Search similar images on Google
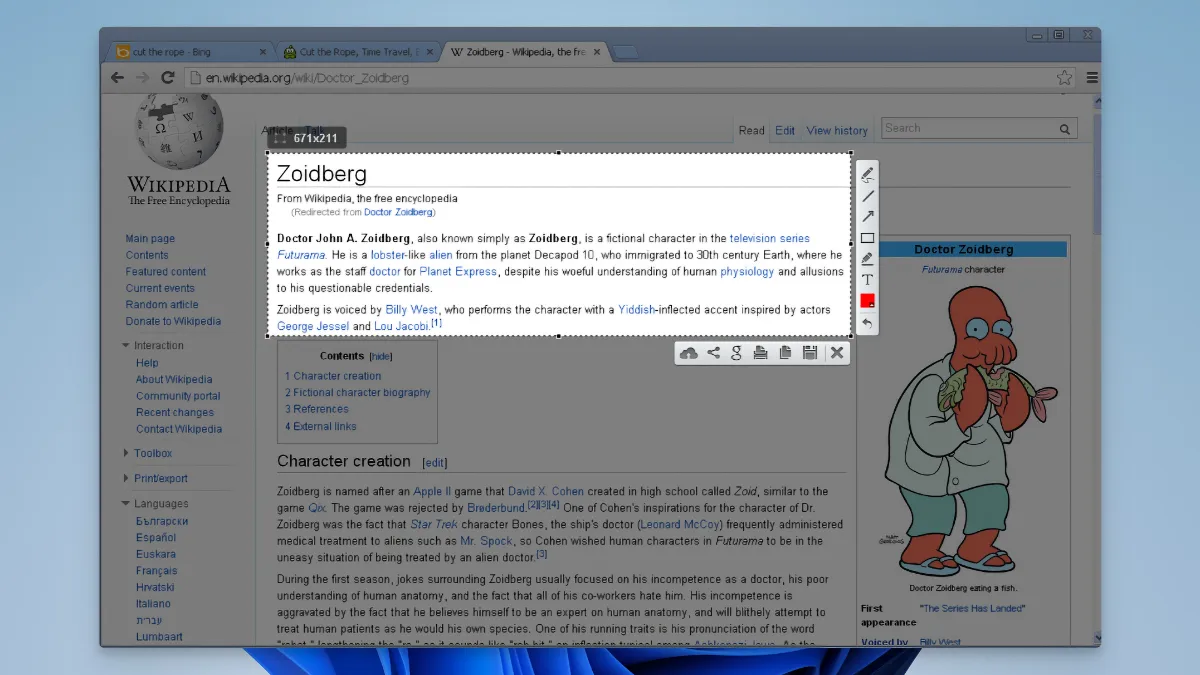This screenshot has width=1200, height=675. (737, 353)
